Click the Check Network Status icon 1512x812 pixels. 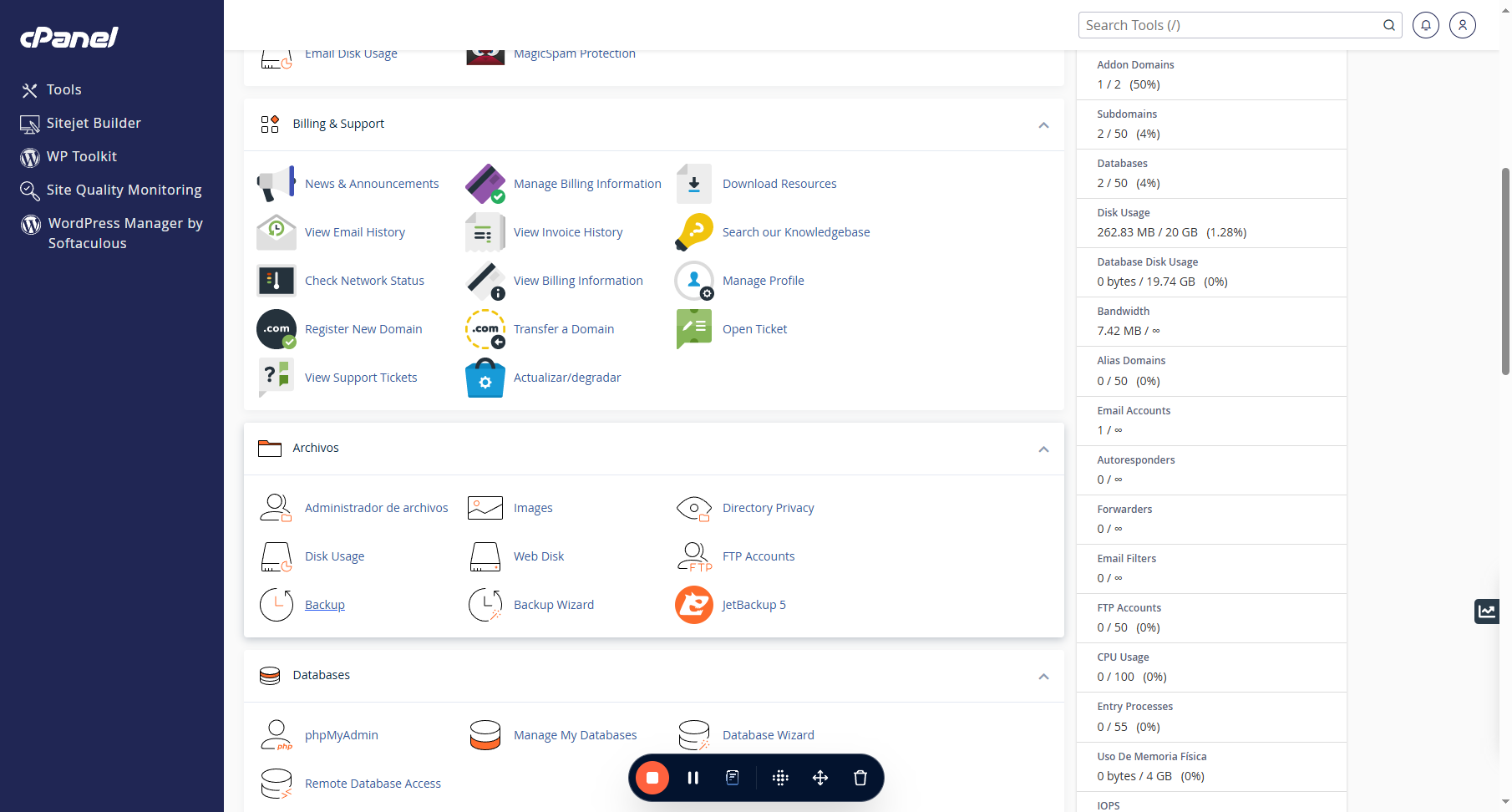[x=277, y=281]
